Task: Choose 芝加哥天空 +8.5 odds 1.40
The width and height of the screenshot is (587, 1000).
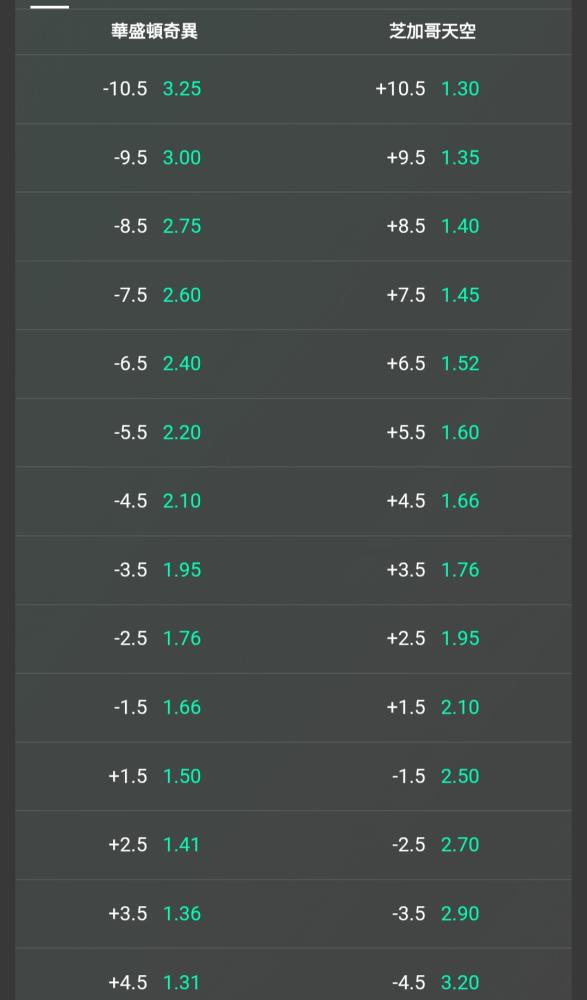Action: (x=433, y=226)
